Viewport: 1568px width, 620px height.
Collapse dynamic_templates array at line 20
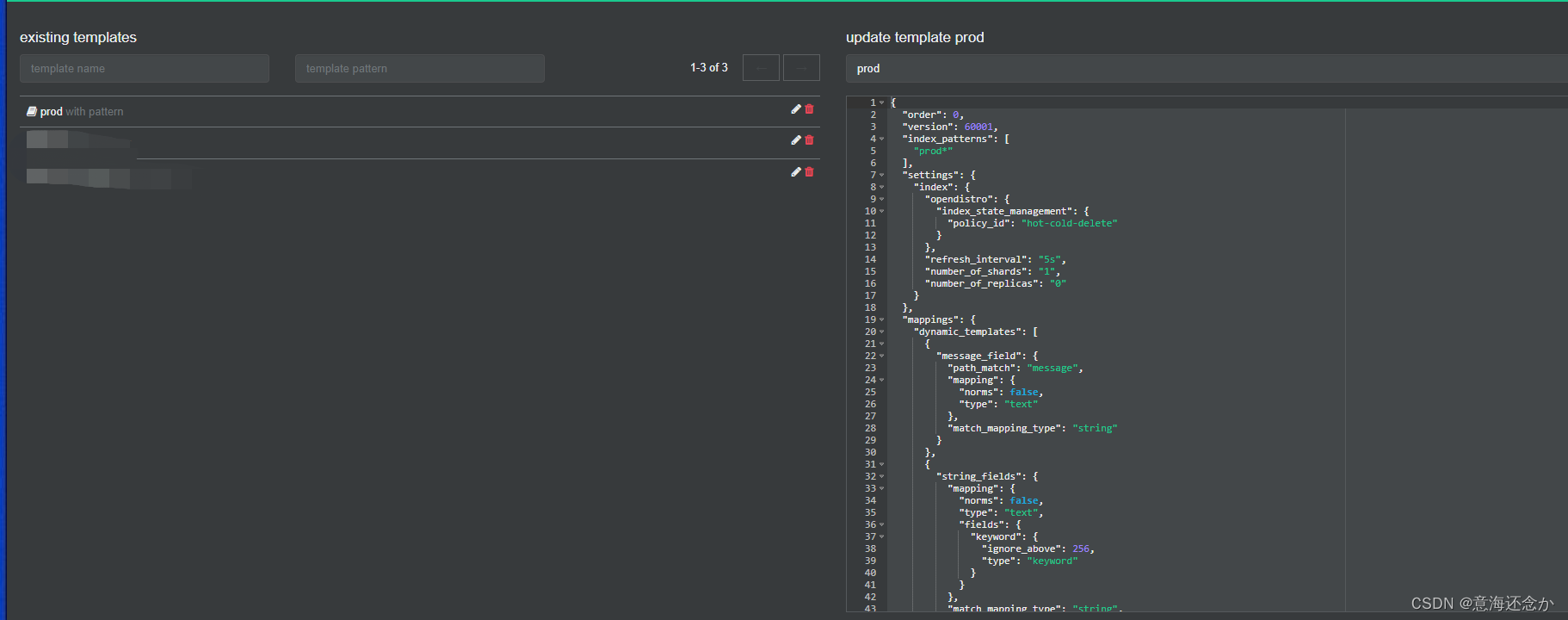882,332
